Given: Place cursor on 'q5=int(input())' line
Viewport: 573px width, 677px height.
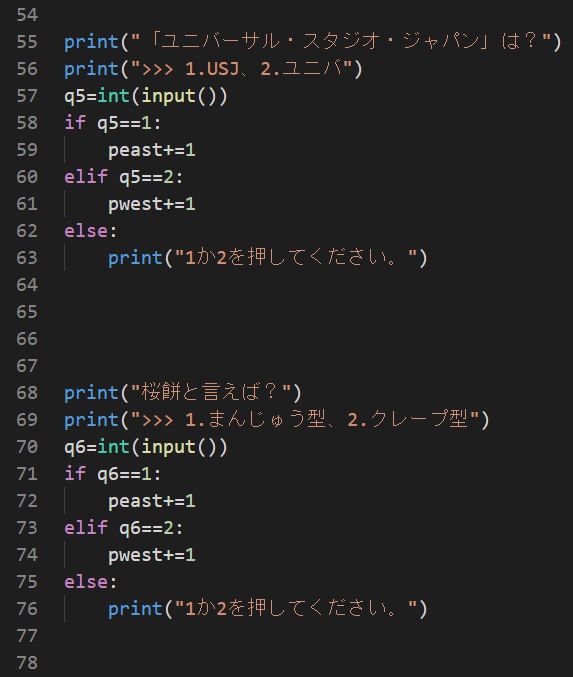Looking at the screenshot, I should 146,96.
